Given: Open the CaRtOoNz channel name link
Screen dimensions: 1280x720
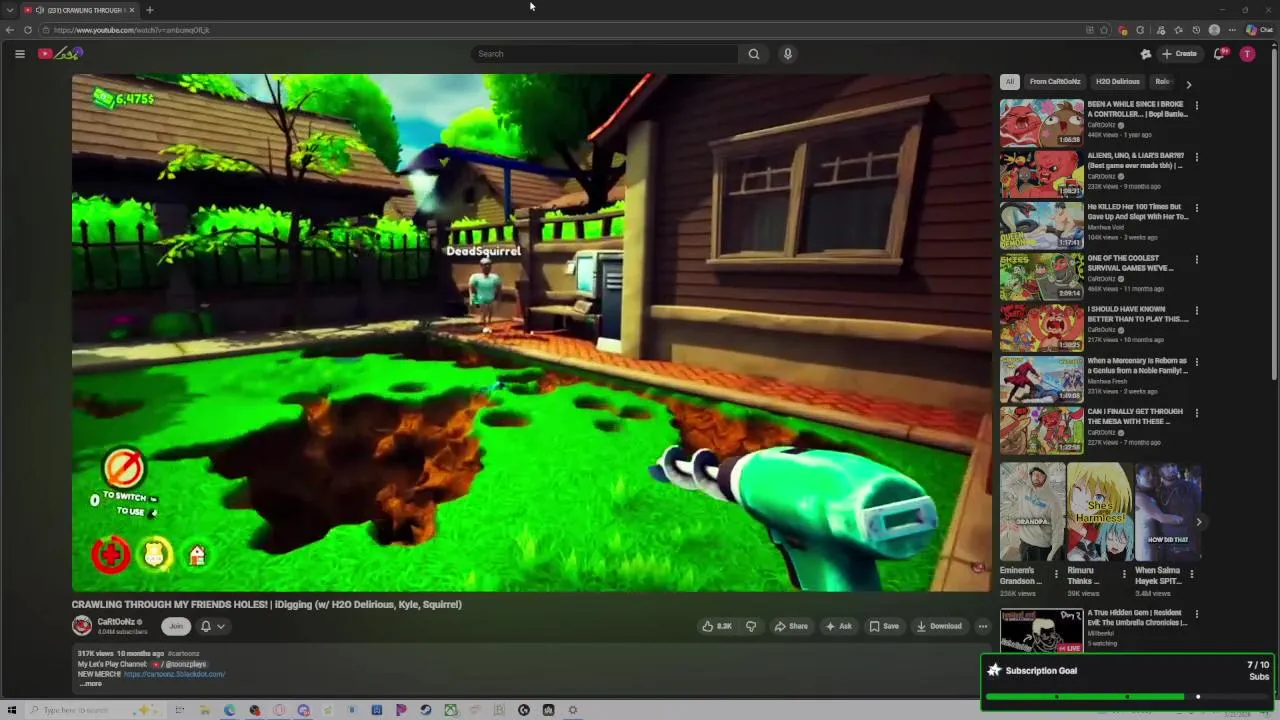Looking at the screenshot, I should (116, 622).
